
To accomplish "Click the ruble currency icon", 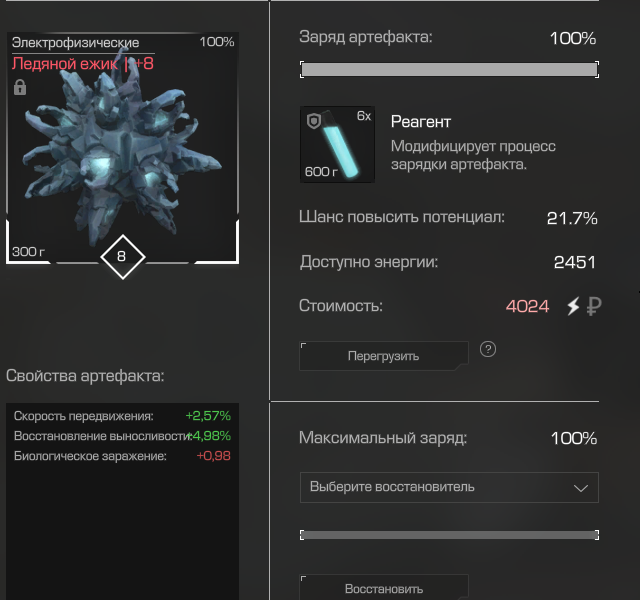I will point(594,306).
